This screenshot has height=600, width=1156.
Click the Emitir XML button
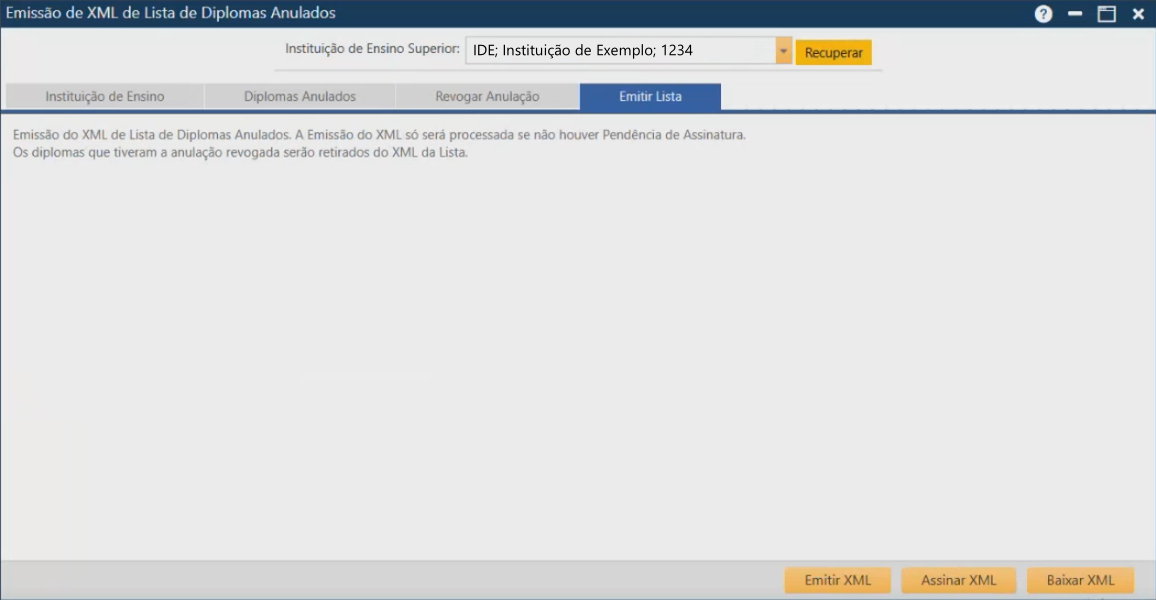click(836, 579)
